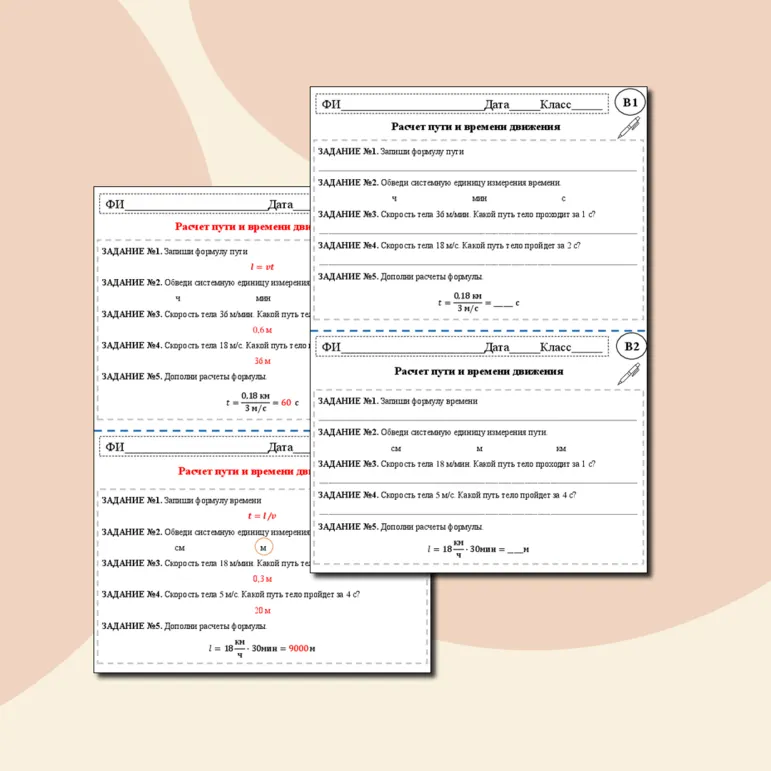Select unit 'с' in the blank B1 card
This screenshot has height=771, width=771.
pyautogui.click(x=563, y=198)
